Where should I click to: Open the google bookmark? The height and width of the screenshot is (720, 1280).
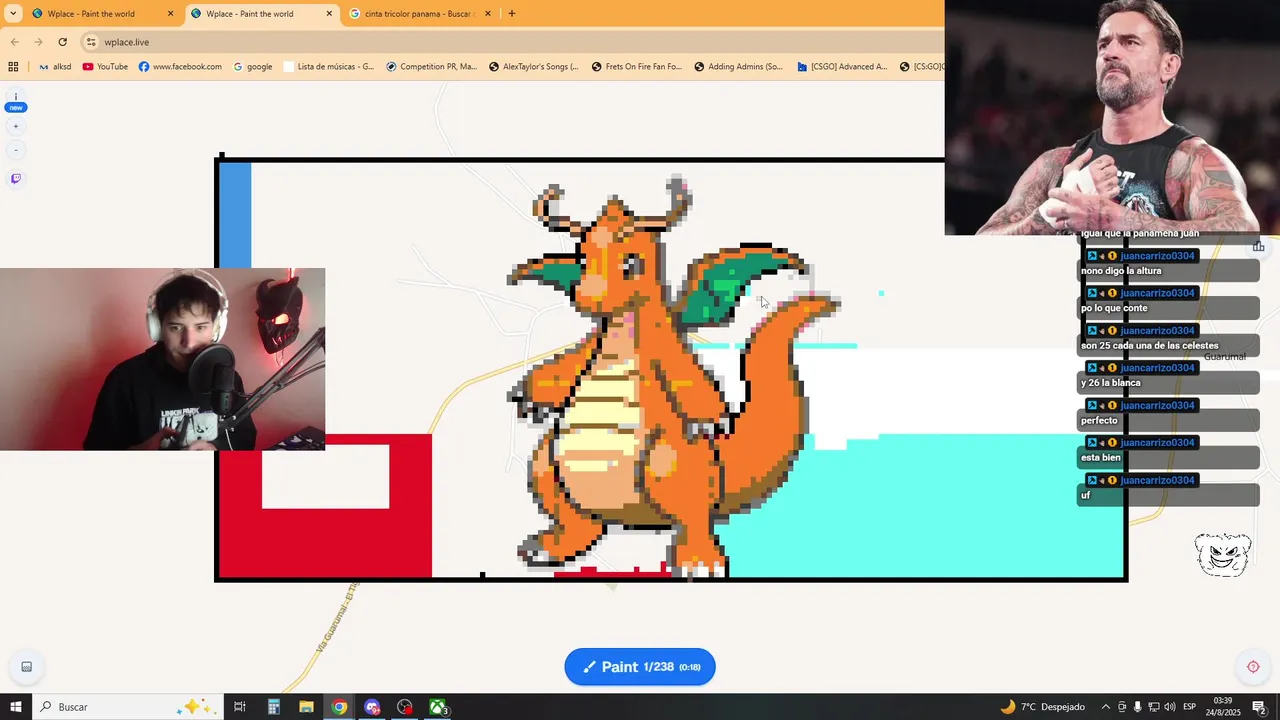(252, 67)
